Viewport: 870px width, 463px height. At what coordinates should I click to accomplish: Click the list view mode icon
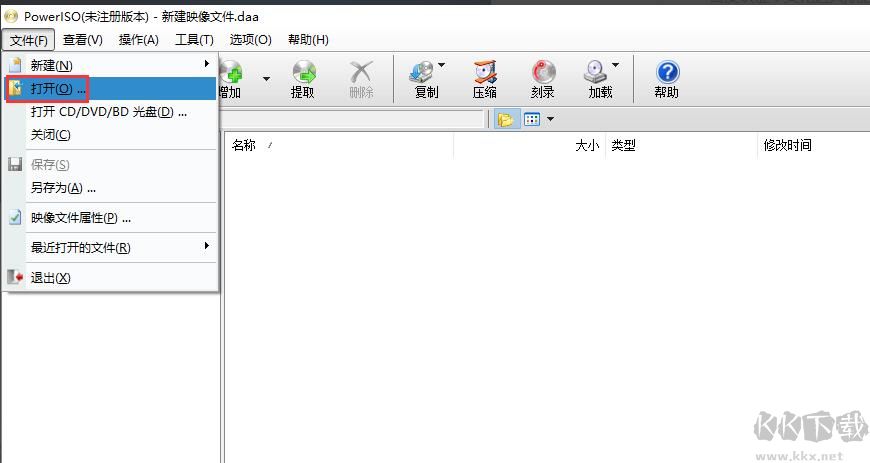(x=532, y=119)
